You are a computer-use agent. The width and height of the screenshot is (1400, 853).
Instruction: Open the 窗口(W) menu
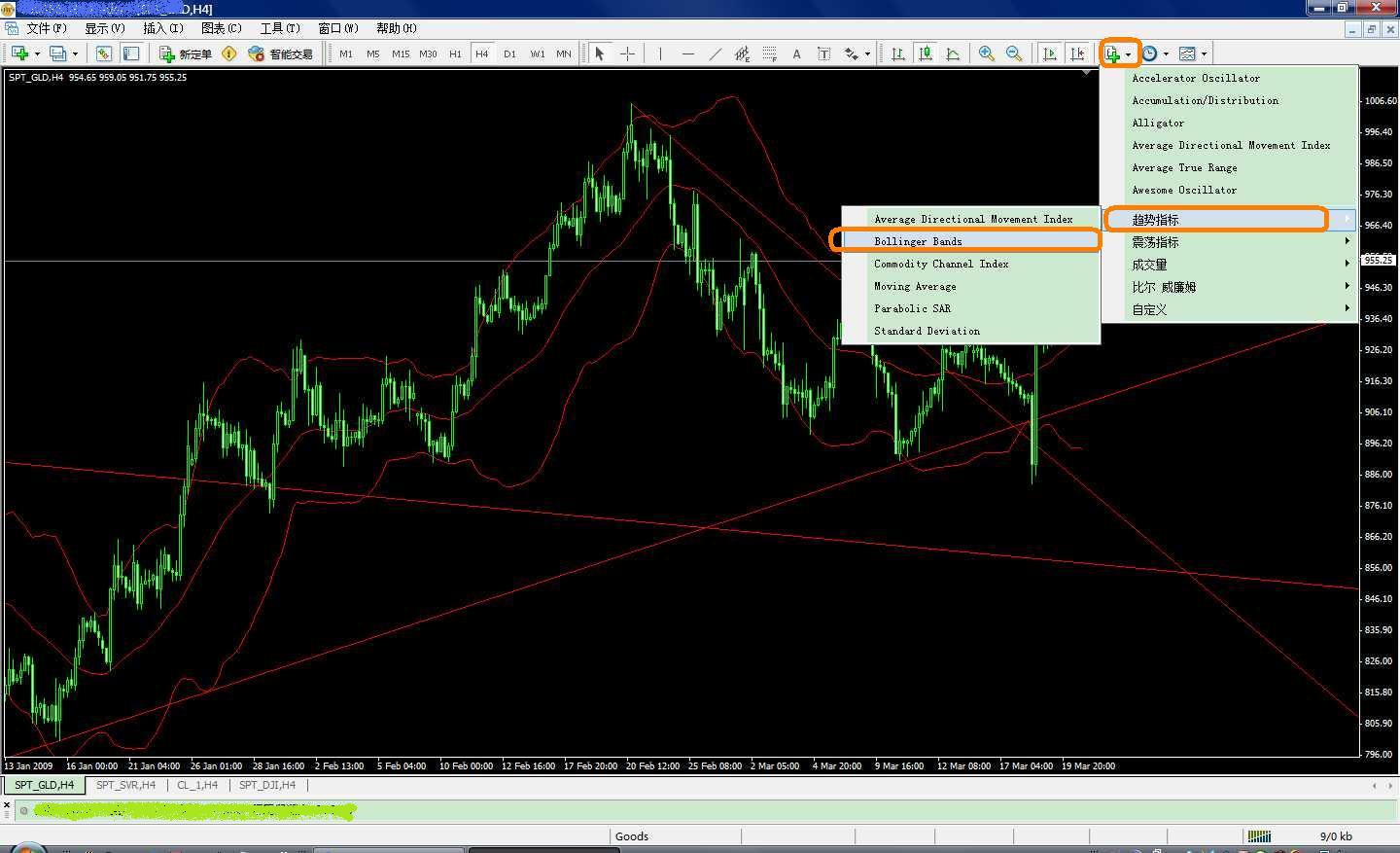338,28
